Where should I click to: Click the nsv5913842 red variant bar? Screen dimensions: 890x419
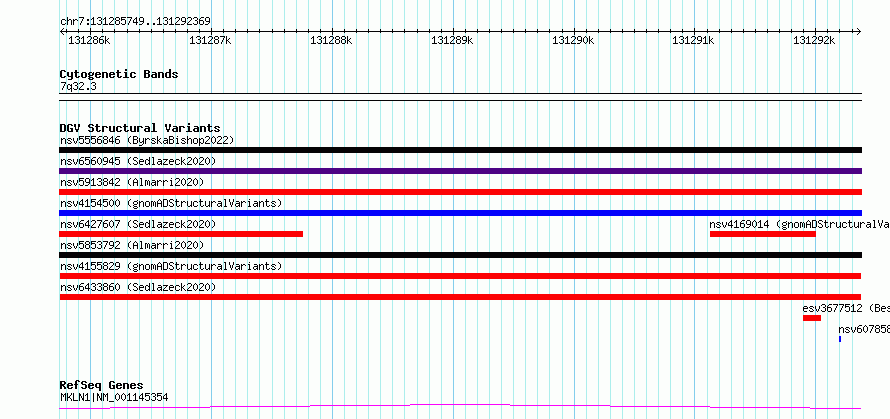point(460,192)
